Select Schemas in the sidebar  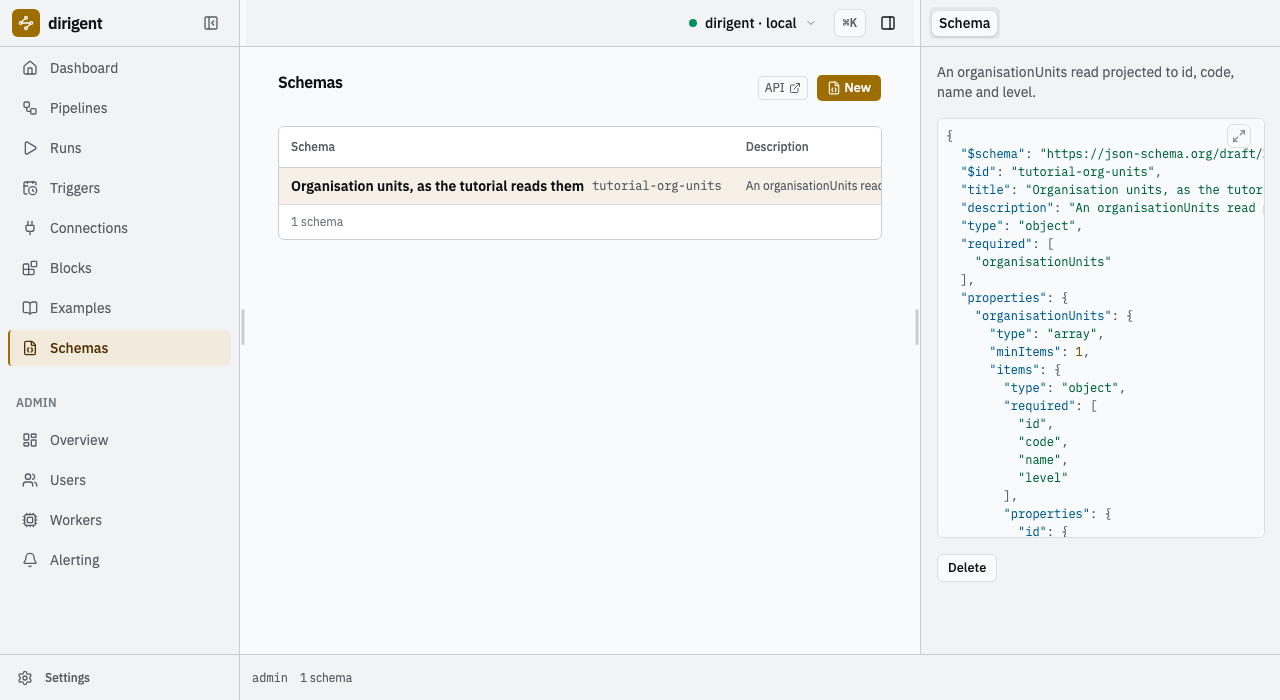tap(119, 348)
